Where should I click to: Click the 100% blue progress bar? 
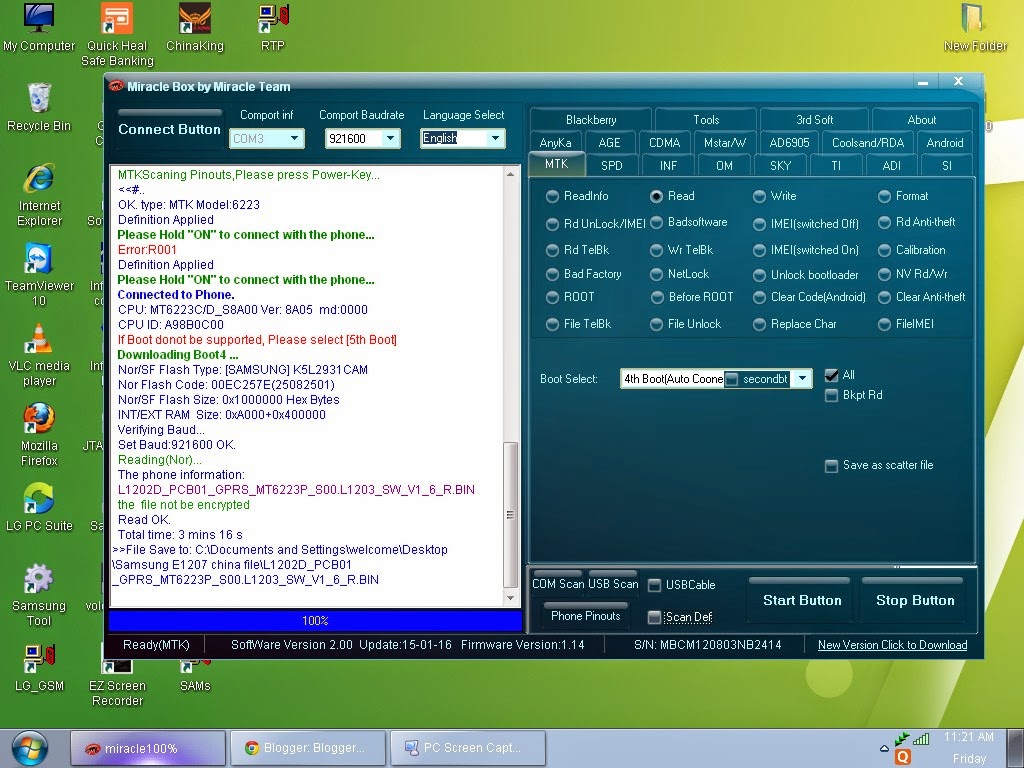coord(315,620)
